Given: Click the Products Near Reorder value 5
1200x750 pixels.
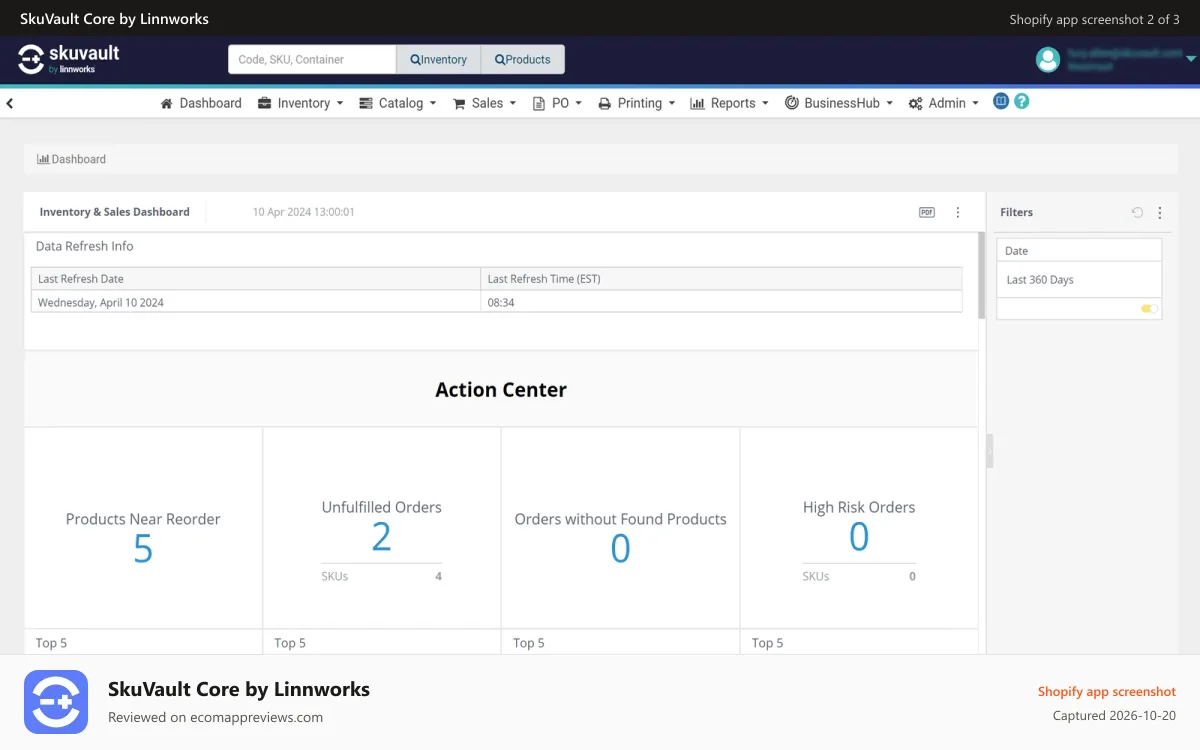Looking at the screenshot, I should point(143,549).
